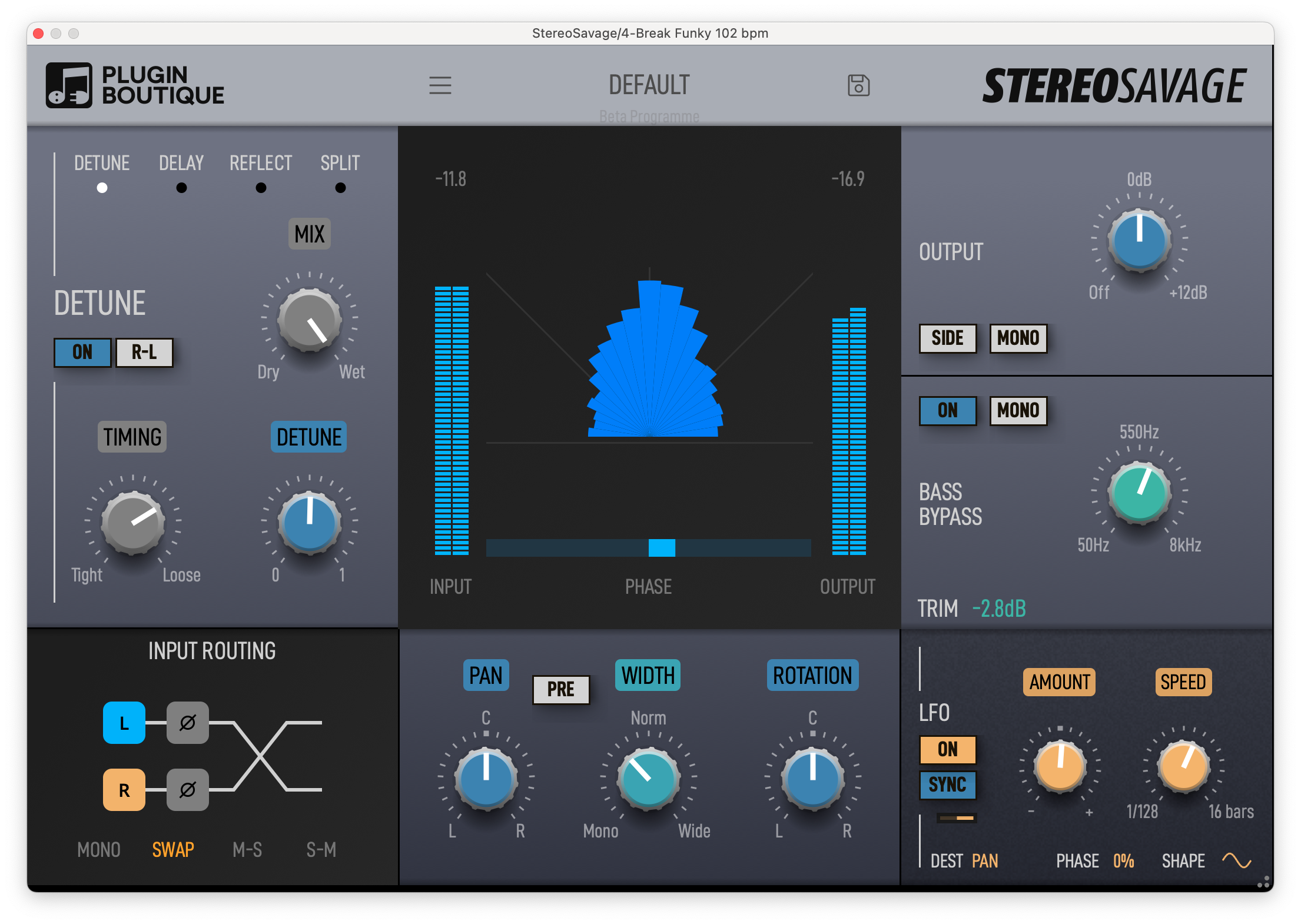Toggle phase invert on the R channel
Image resolution: width=1301 pixels, height=924 pixels.
(187, 790)
